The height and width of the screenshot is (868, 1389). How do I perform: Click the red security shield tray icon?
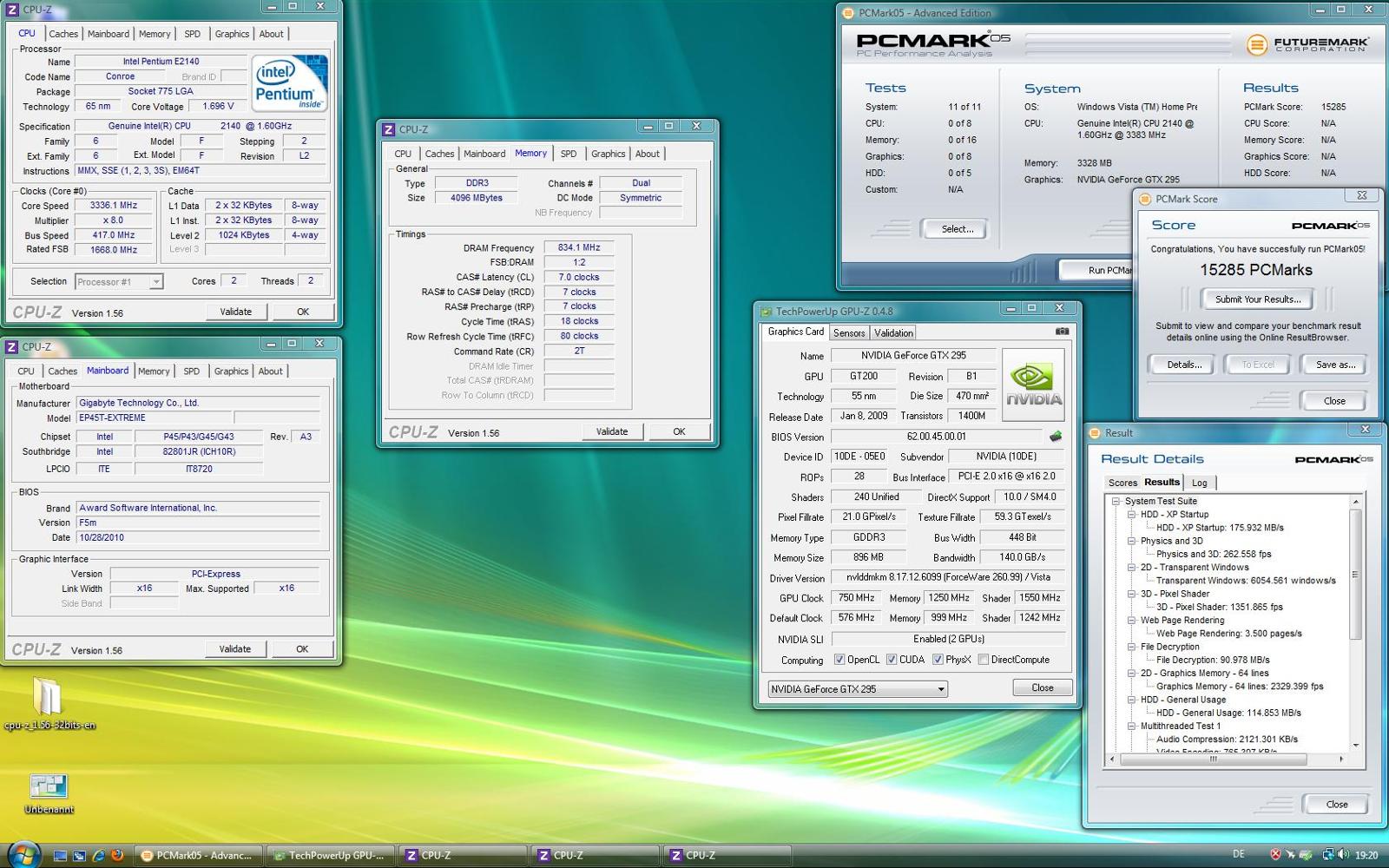pyautogui.click(x=1275, y=855)
